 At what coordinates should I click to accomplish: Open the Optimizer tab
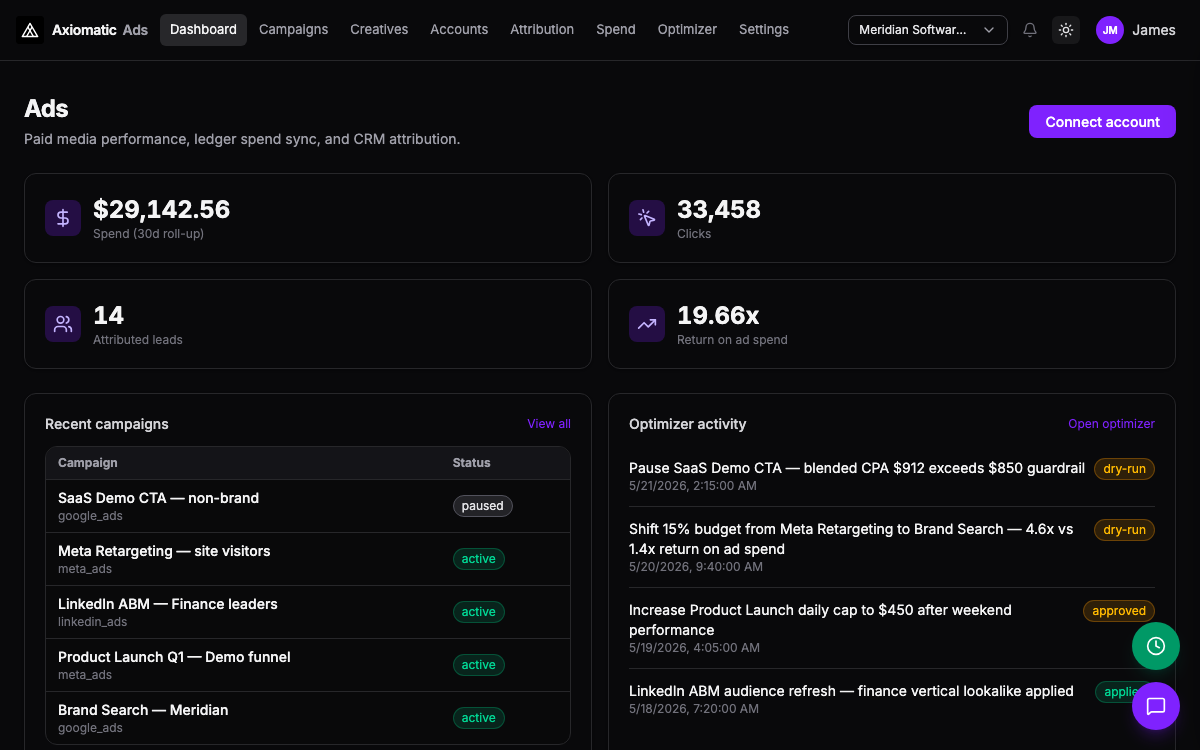pos(687,30)
